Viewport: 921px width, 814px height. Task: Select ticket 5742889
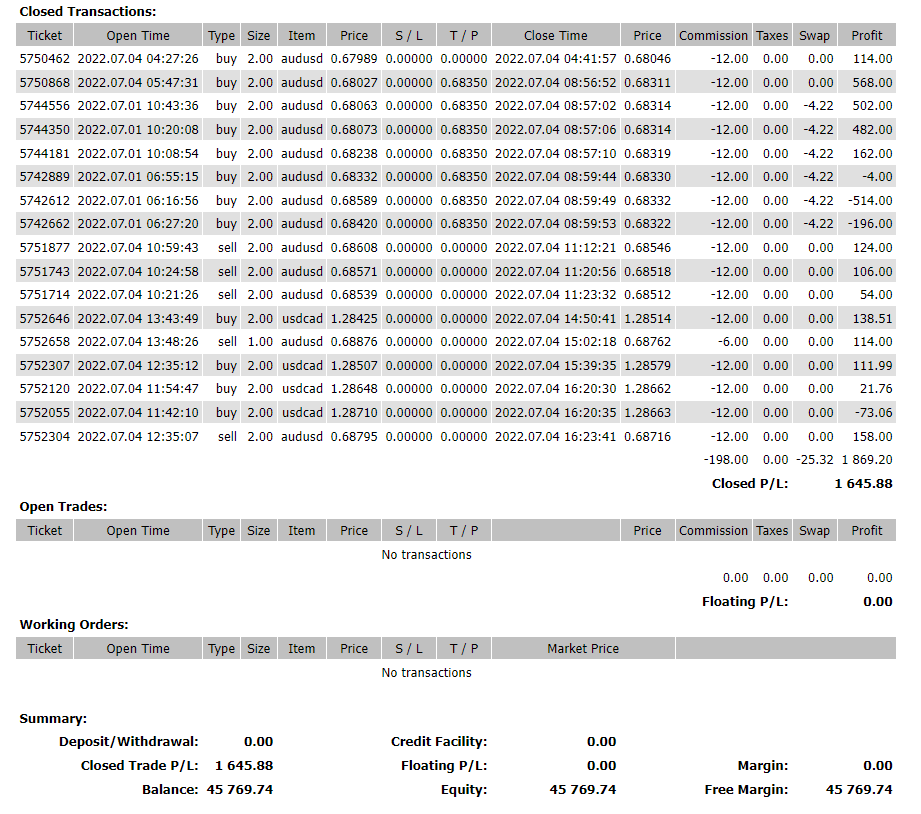coord(45,177)
